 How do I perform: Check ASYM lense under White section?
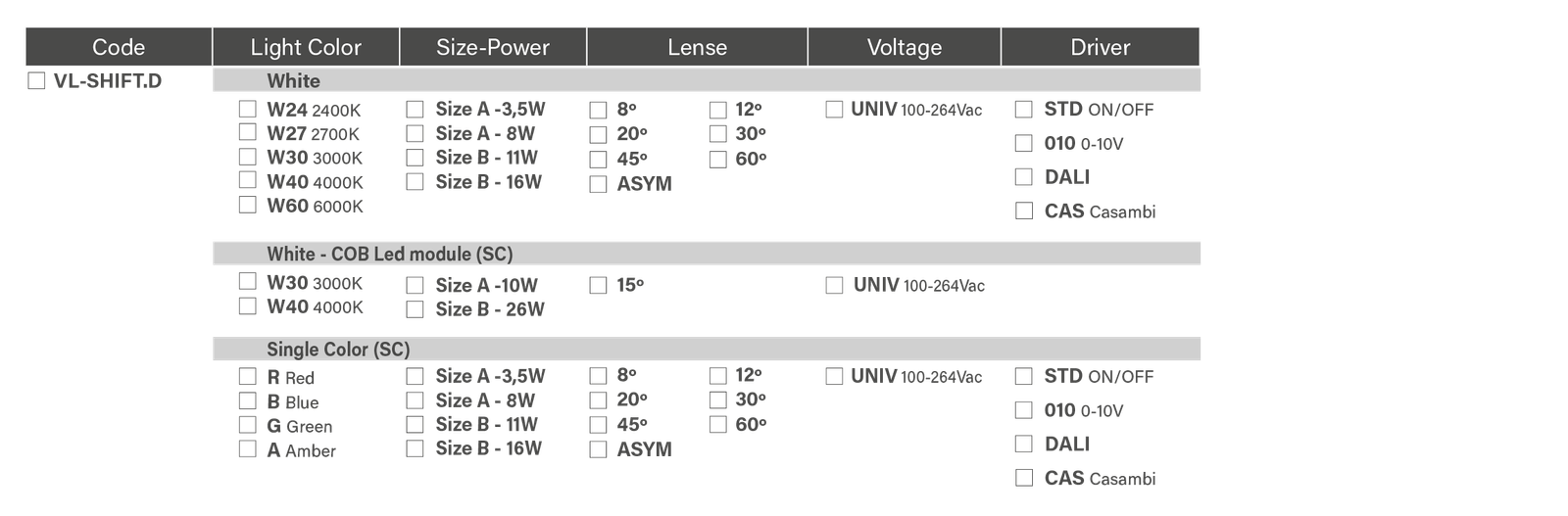pyautogui.click(x=598, y=184)
